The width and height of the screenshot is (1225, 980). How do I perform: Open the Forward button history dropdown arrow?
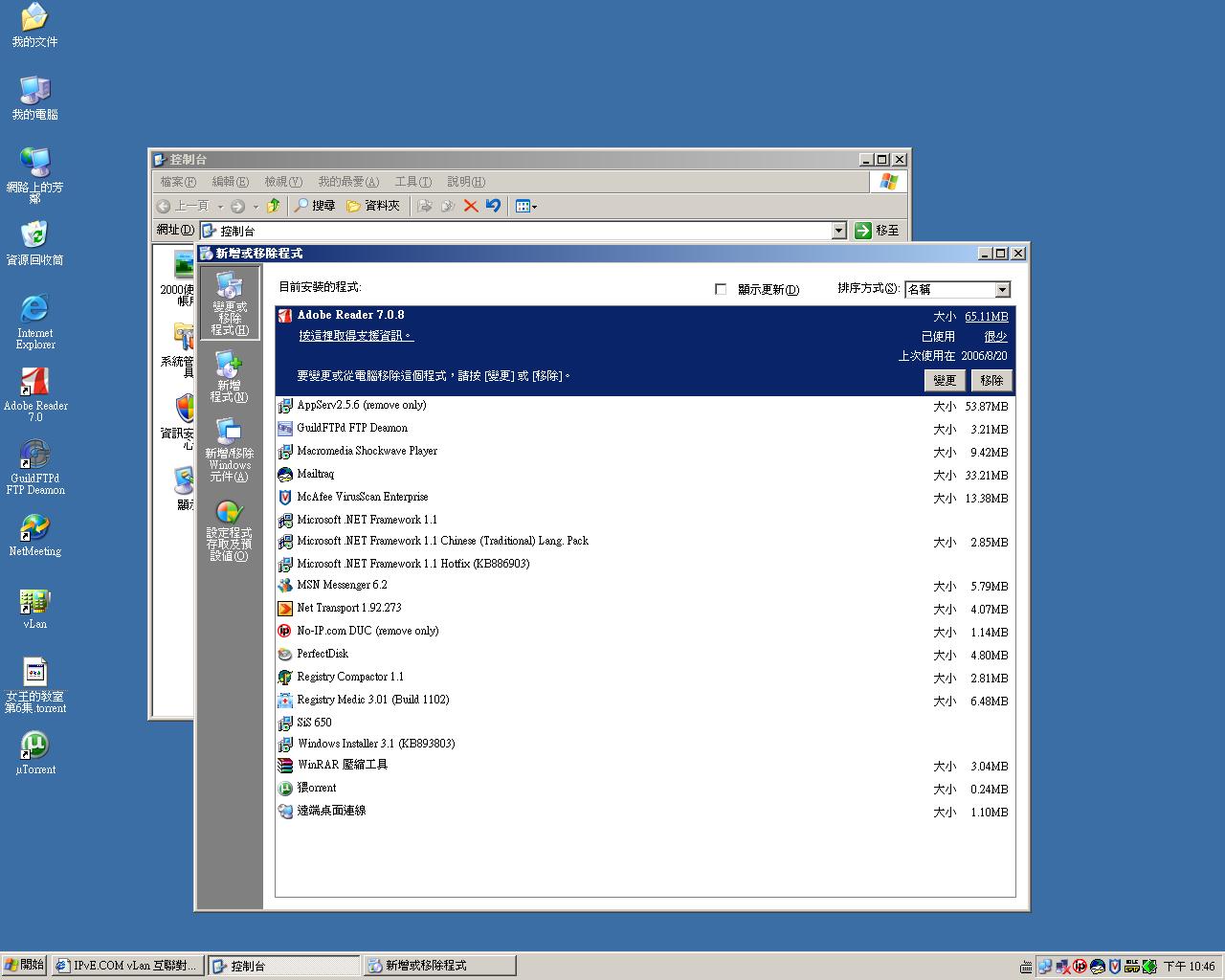coord(256,207)
